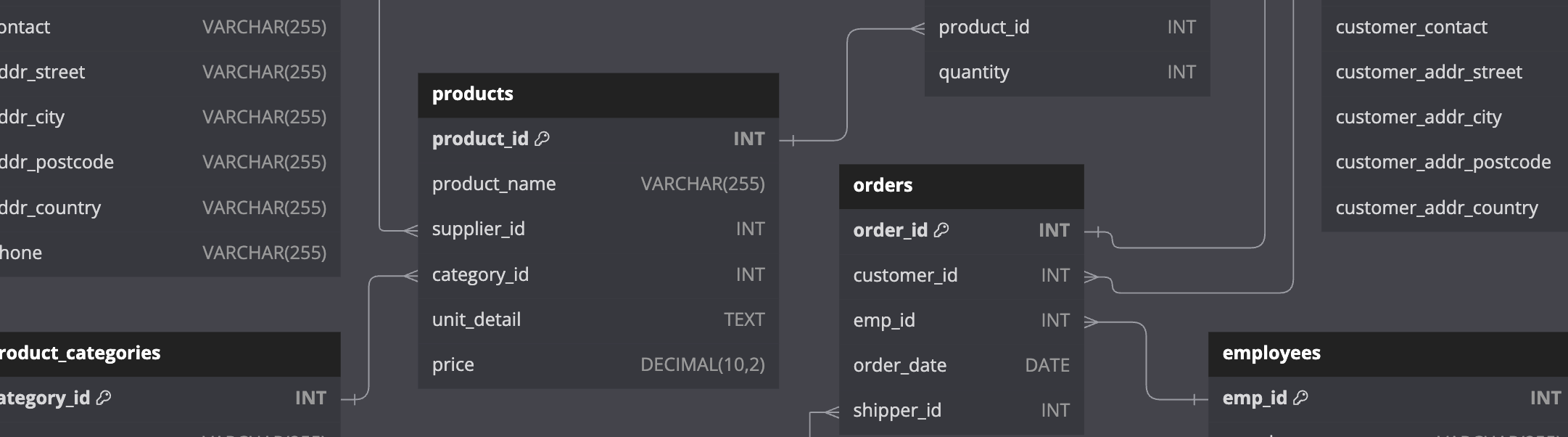Click the supplier_id row in products
This screenshot has height=437, width=1568.
tap(598, 229)
